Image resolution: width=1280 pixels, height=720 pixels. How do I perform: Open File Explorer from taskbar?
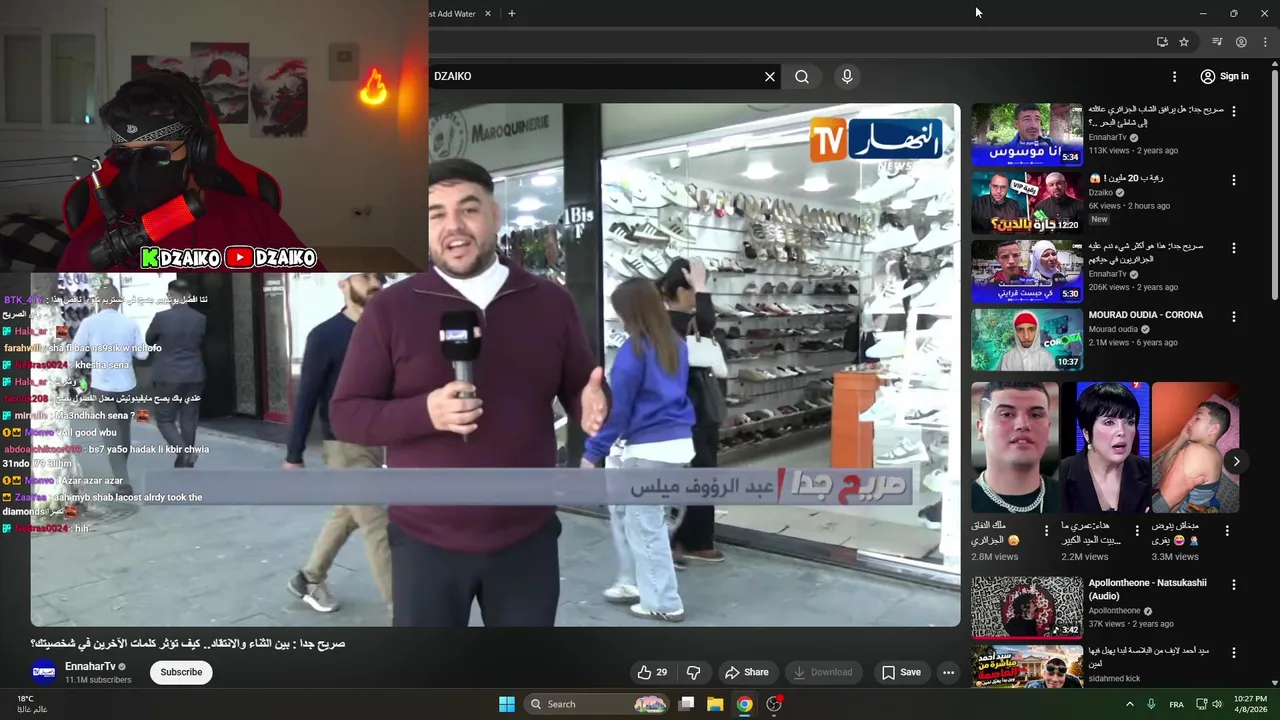(x=715, y=704)
